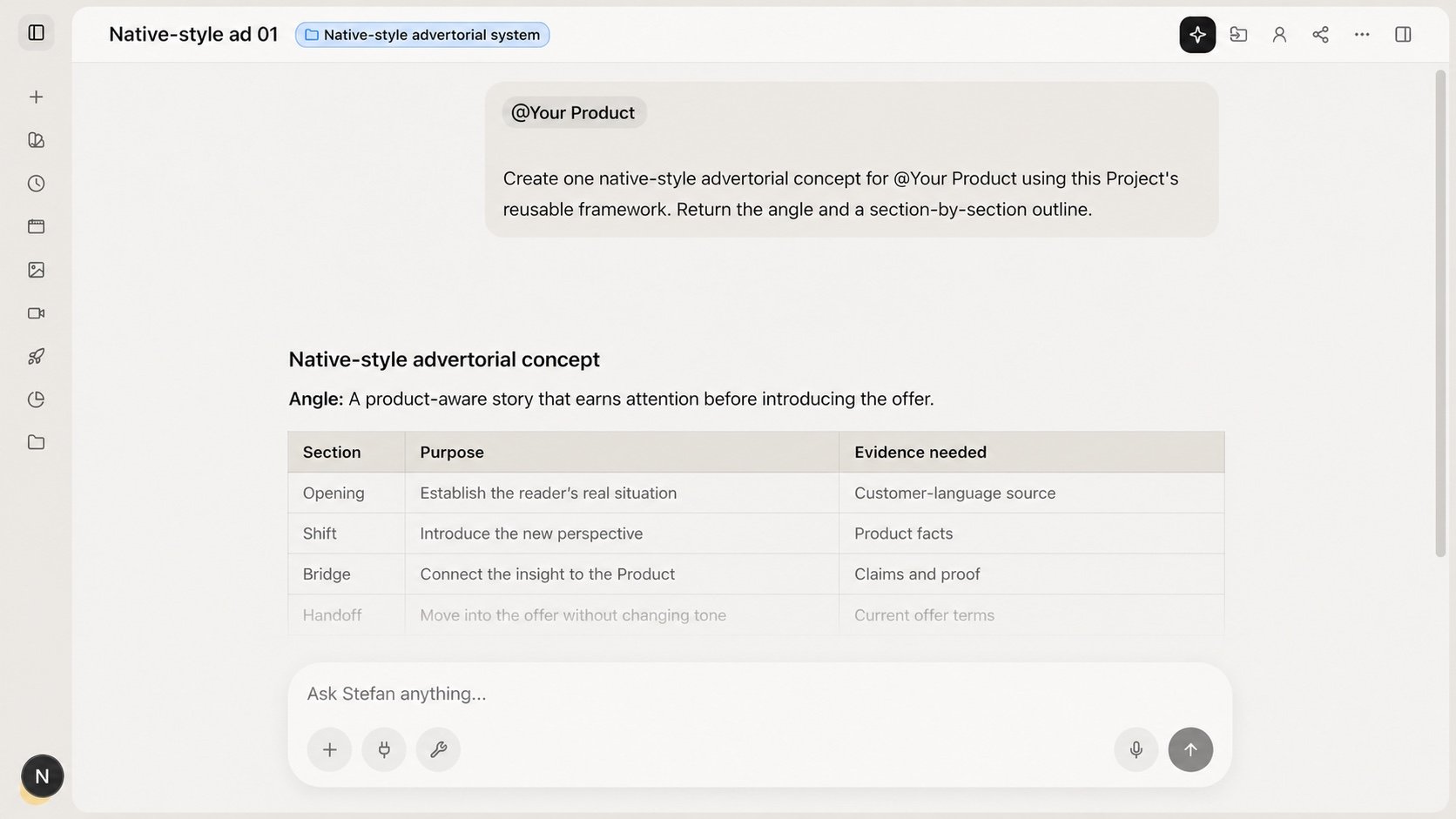This screenshot has width=1456, height=819.
Task: Open the move-to-folder icon in header
Action: tap(1238, 35)
